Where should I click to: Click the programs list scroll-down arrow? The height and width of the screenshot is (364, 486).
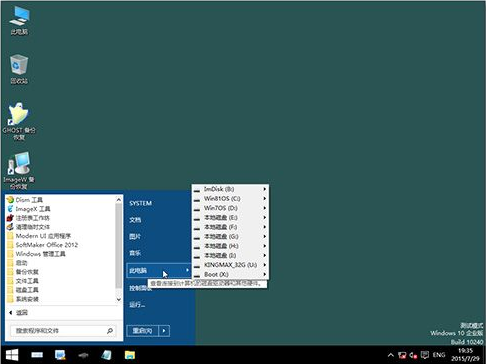click(x=119, y=299)
